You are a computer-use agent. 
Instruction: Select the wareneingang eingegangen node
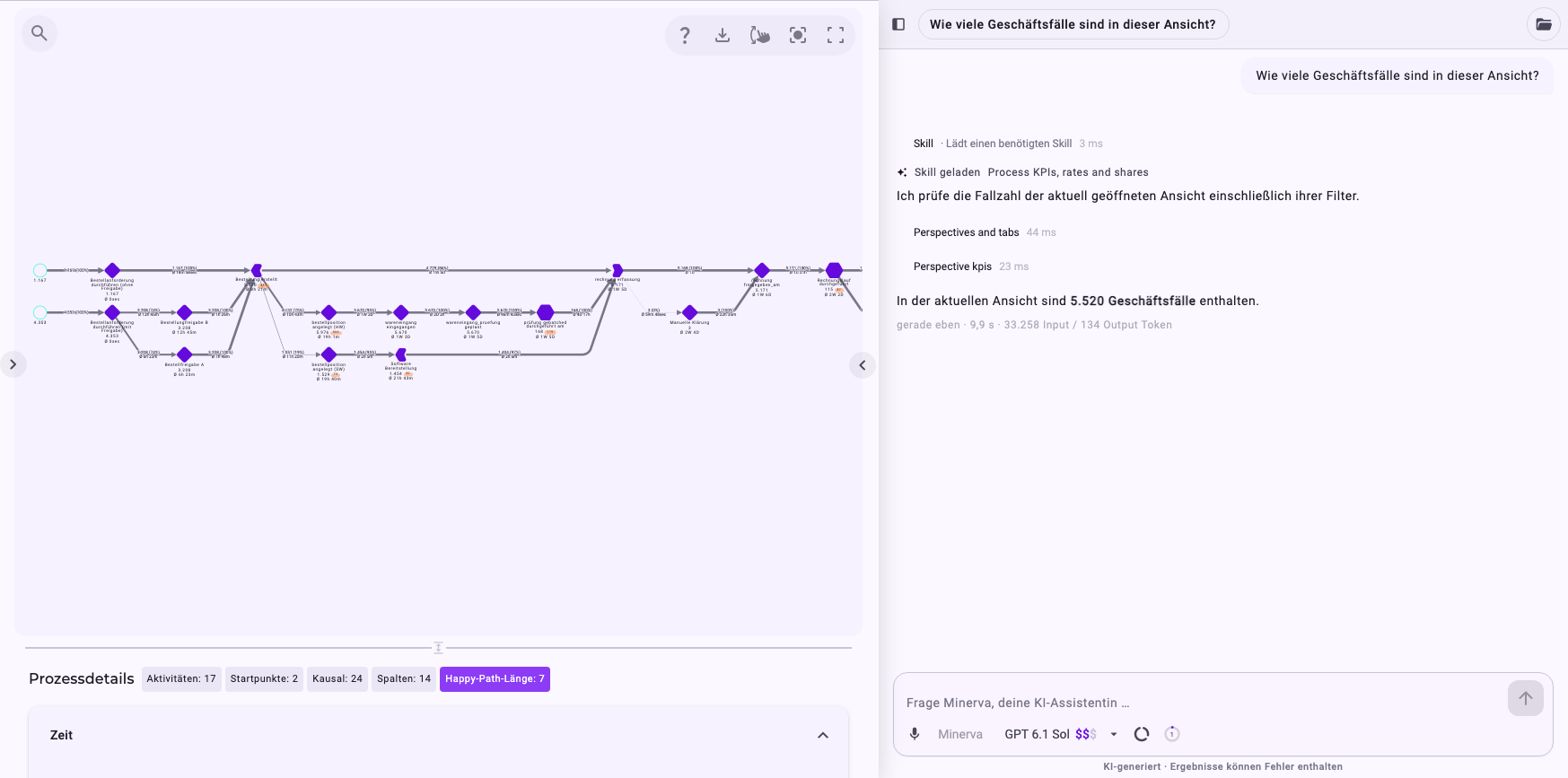[401, 312]
